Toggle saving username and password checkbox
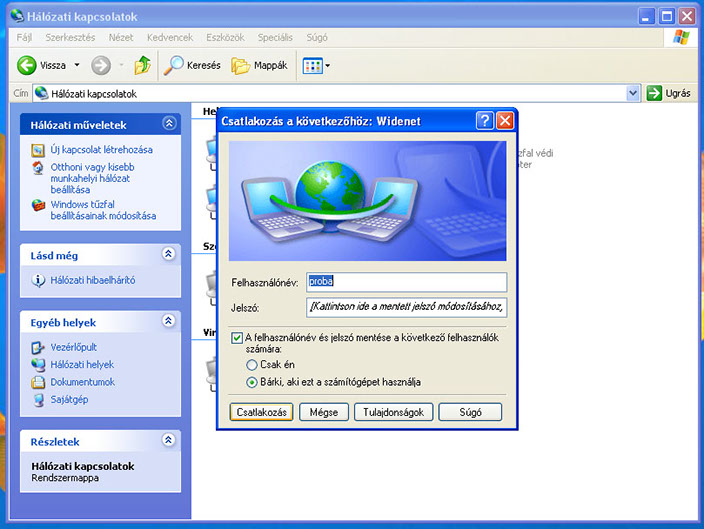The width and height of the screenshot is (704, 529). 237,338
